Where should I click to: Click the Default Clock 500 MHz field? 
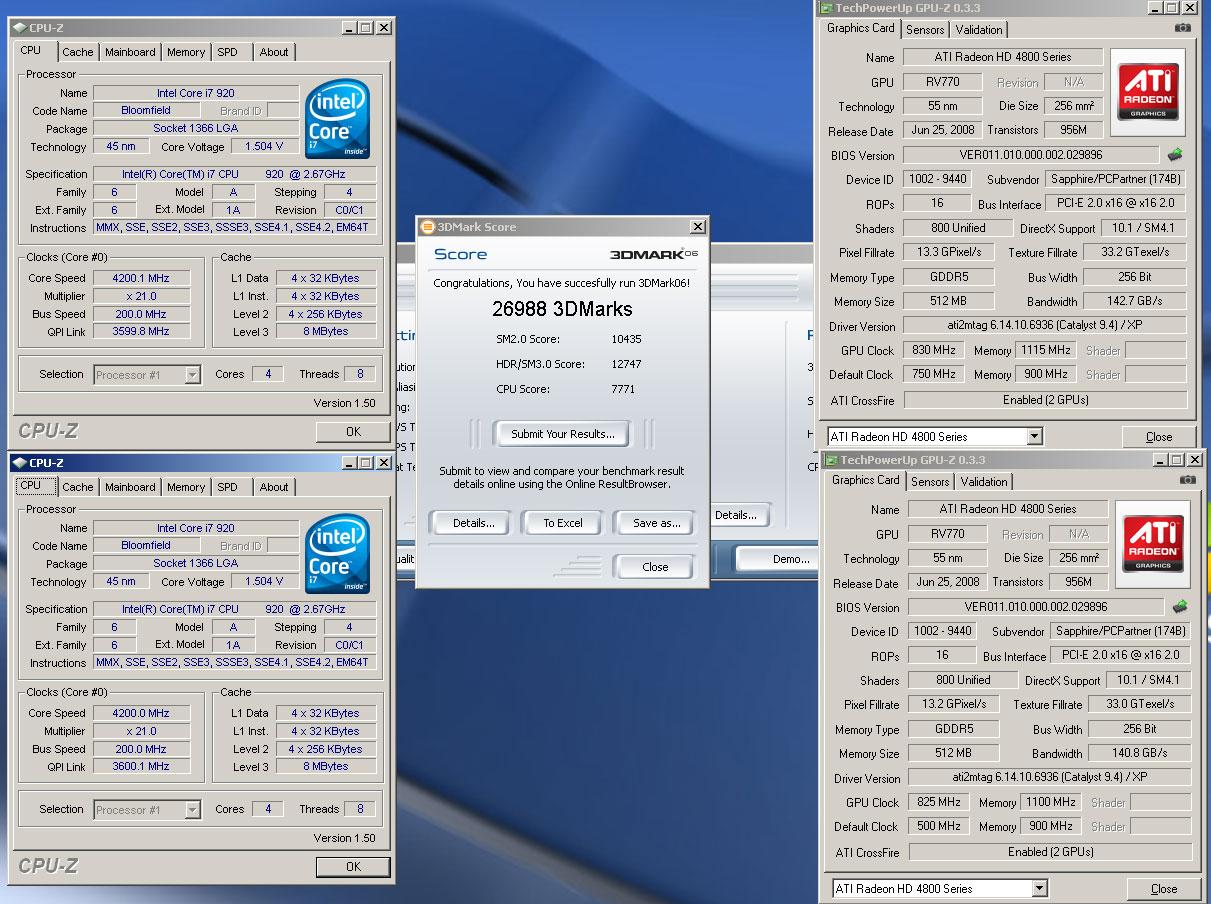pyautogui.click(x=937, y=826)
